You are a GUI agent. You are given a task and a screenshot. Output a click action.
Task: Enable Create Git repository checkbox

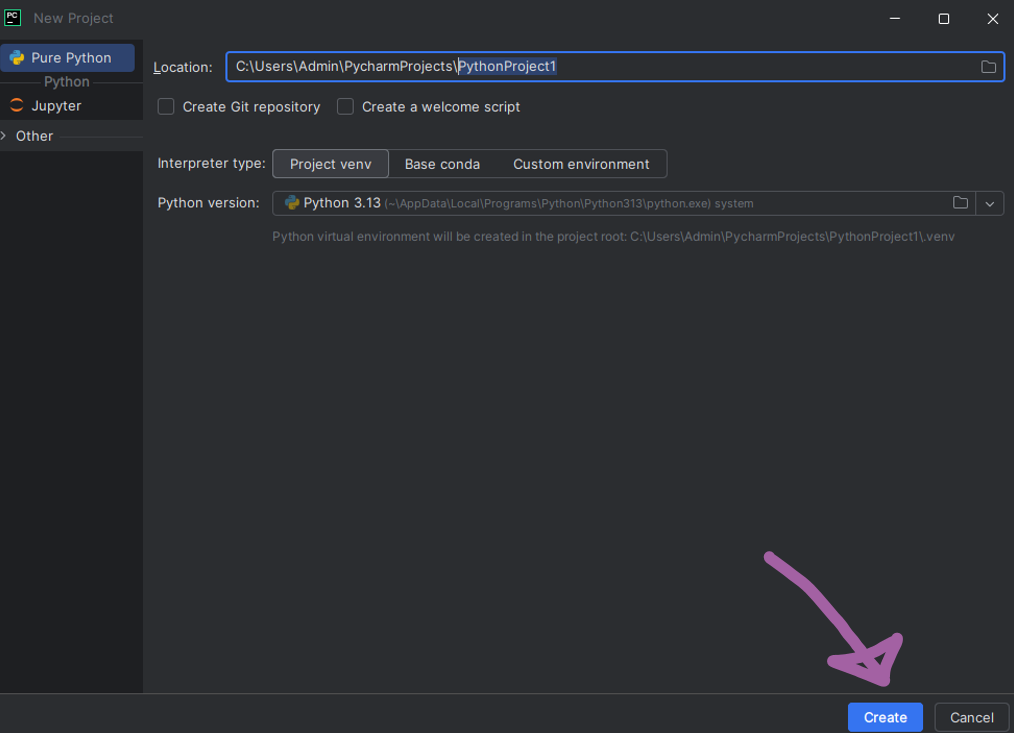[166, 107]
